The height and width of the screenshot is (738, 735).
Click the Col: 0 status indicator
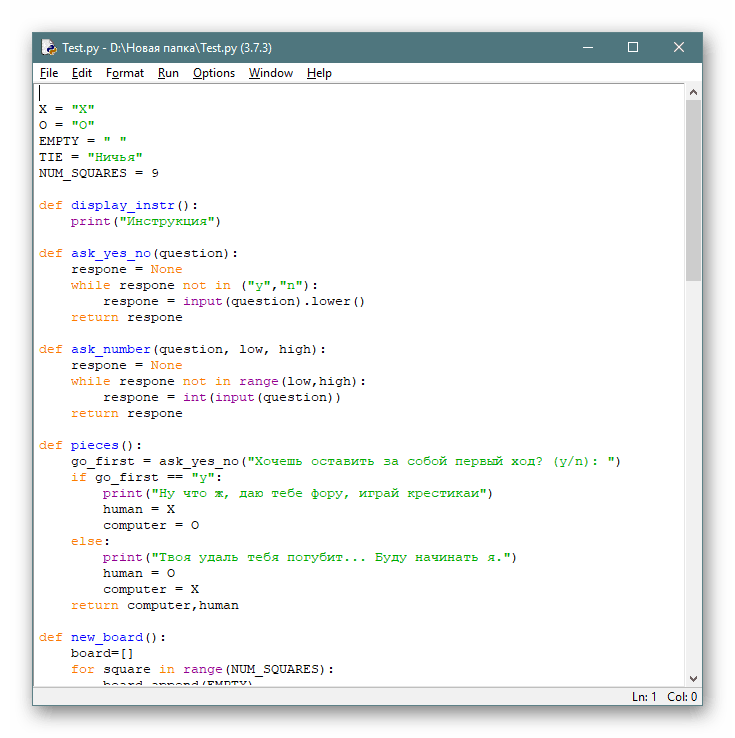tap(682, 697)
